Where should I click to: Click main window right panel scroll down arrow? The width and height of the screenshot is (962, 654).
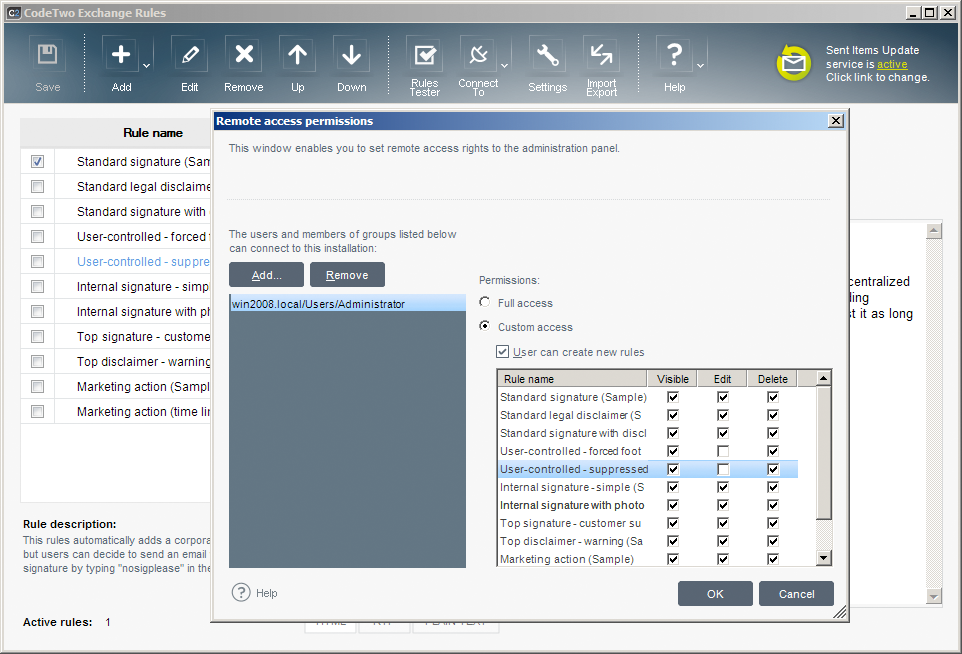(934, 596)
